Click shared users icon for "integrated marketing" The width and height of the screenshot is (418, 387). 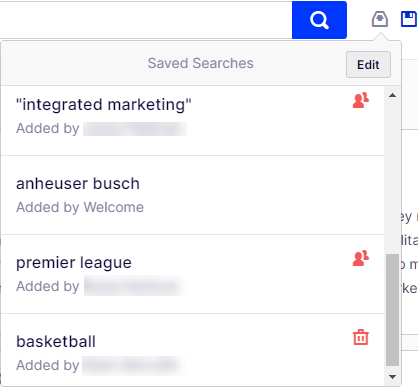[361, 100]
